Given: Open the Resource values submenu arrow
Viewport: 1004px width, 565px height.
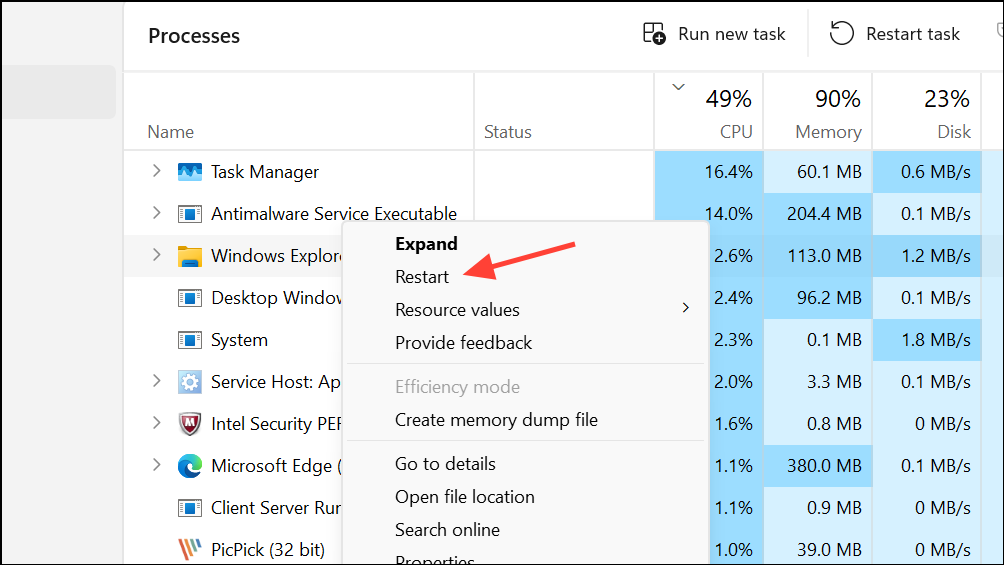Looking at the screenshot, I should tap(686, 308).
